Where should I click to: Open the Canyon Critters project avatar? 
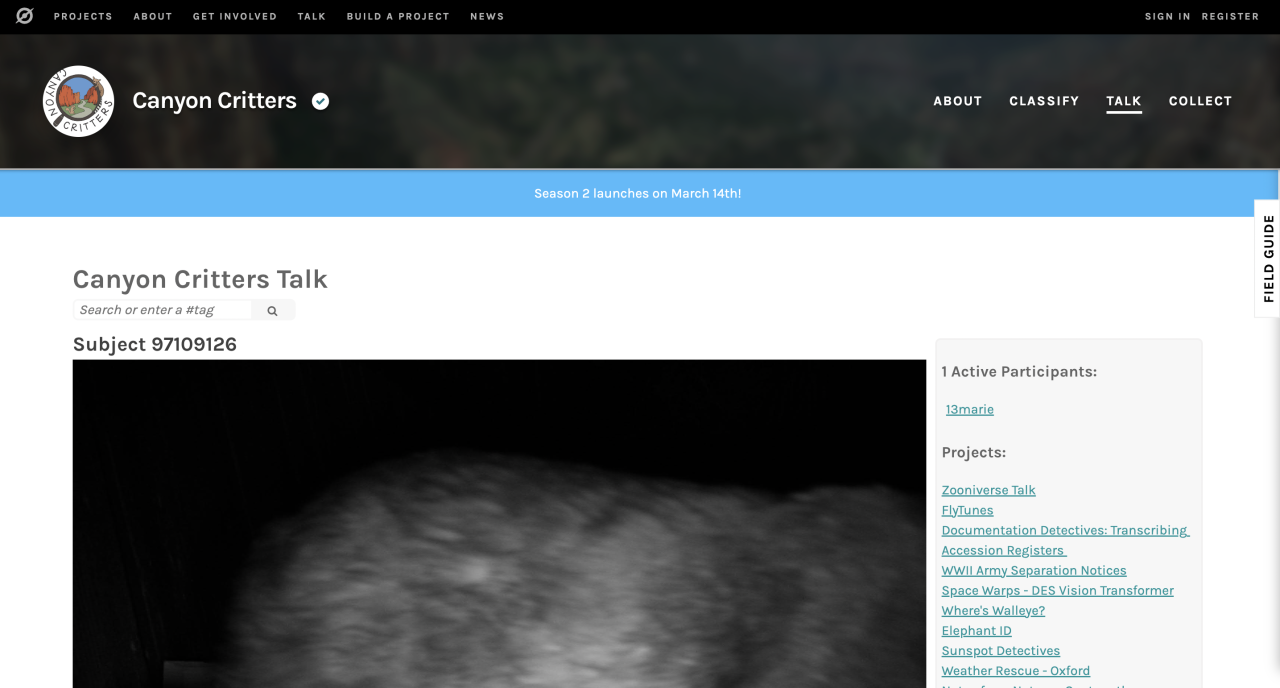coord(78,101)
